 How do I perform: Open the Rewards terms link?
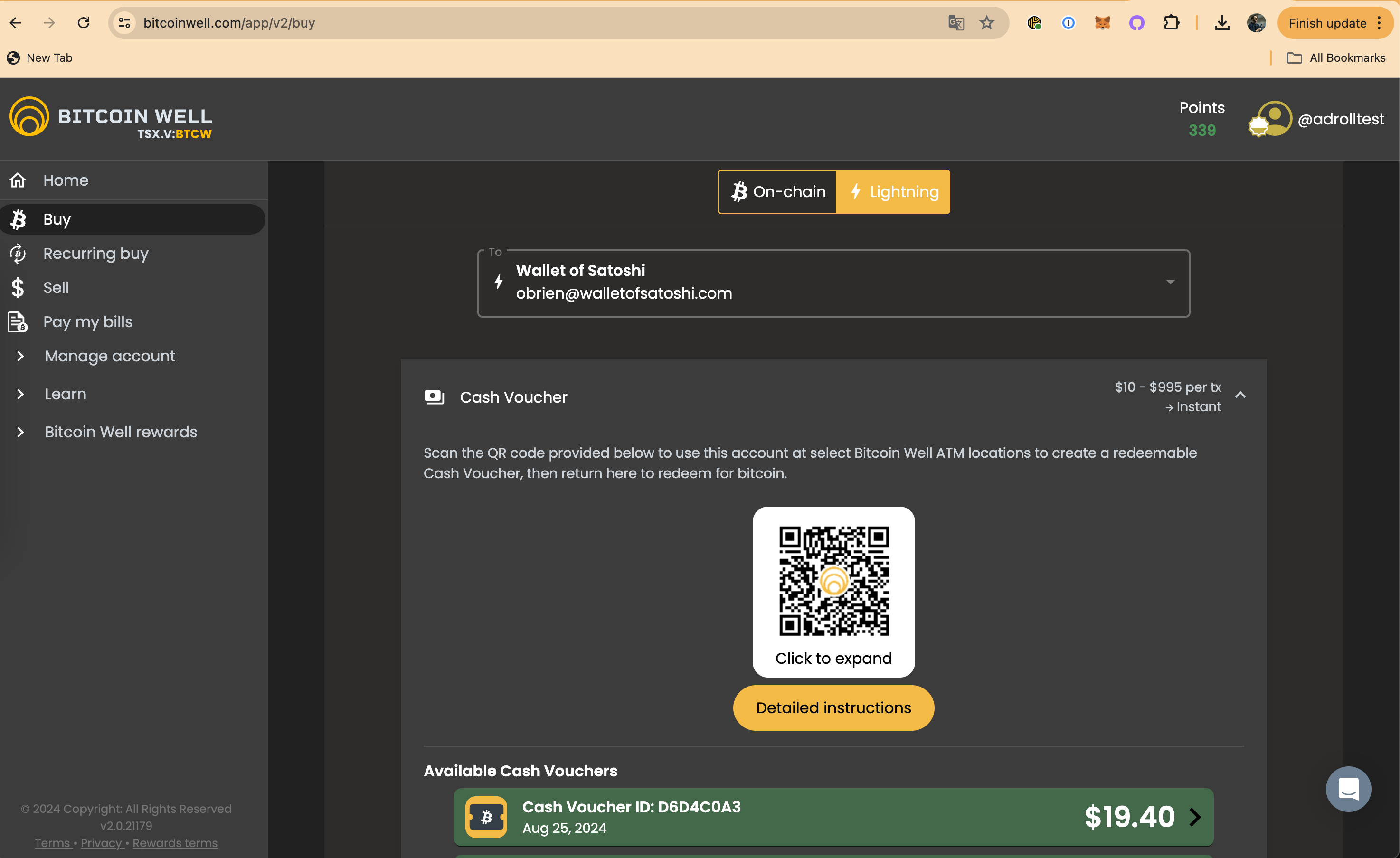click(x=175, y=843)
